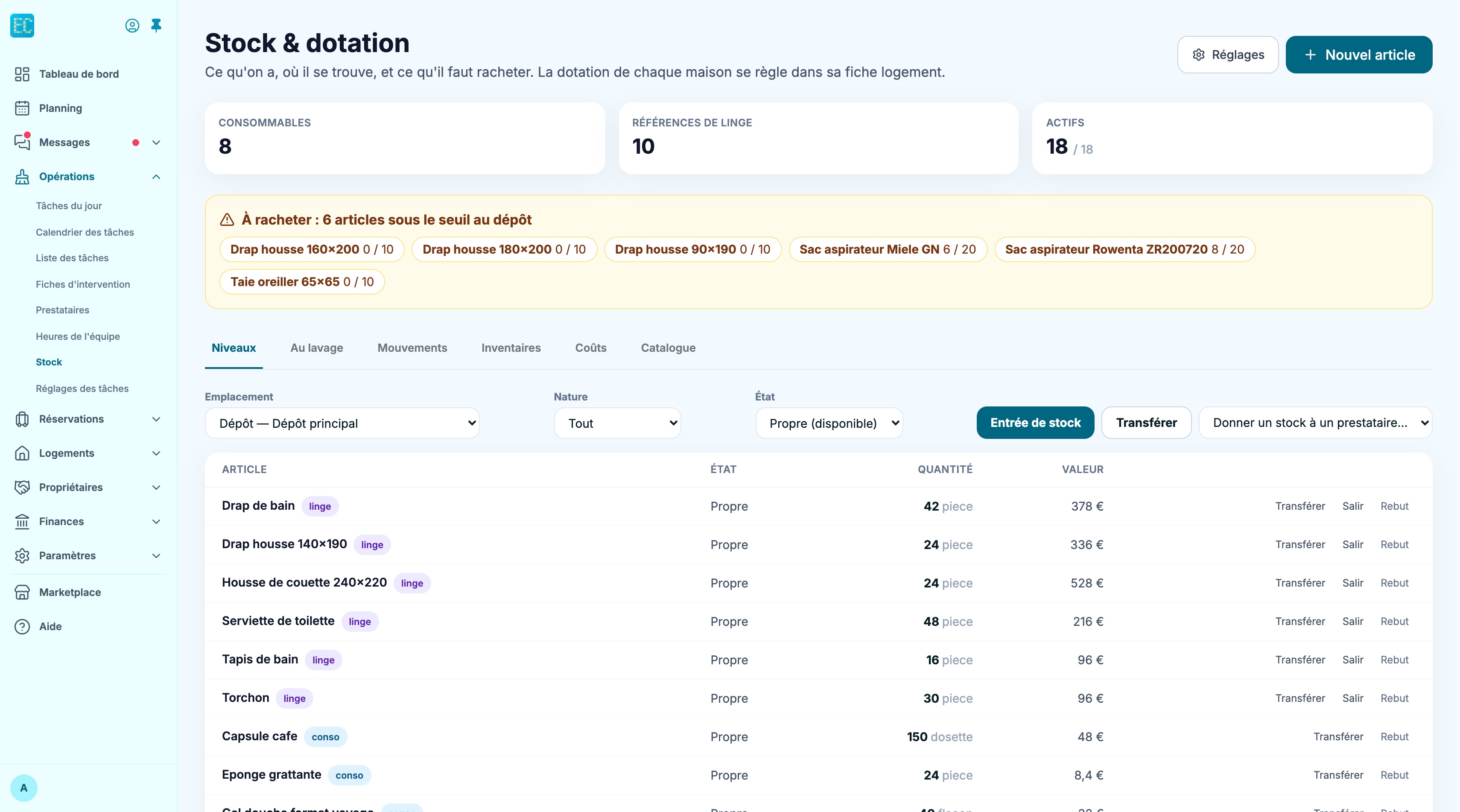
Task: Collapse the Opérations menu section
Action: click(156, 177)
